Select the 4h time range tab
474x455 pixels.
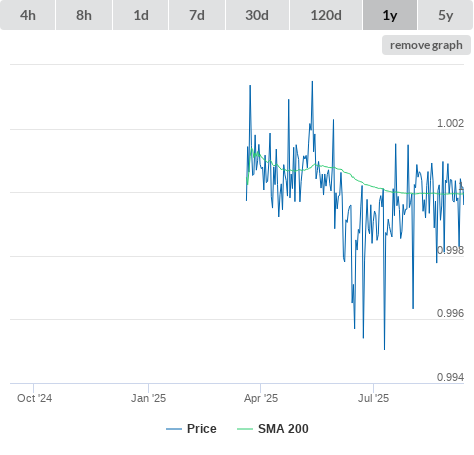[27, 15]
